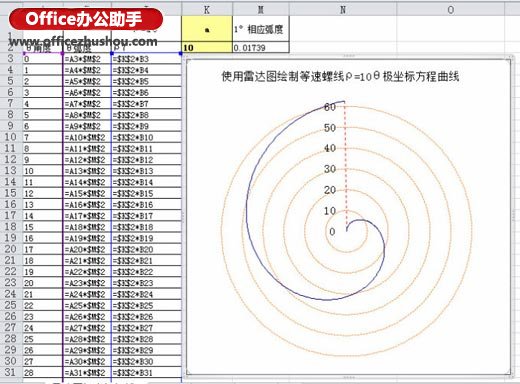Viewport: 520px width, 384px height.
Task: Select row header 17
Action: click(11, 215)
